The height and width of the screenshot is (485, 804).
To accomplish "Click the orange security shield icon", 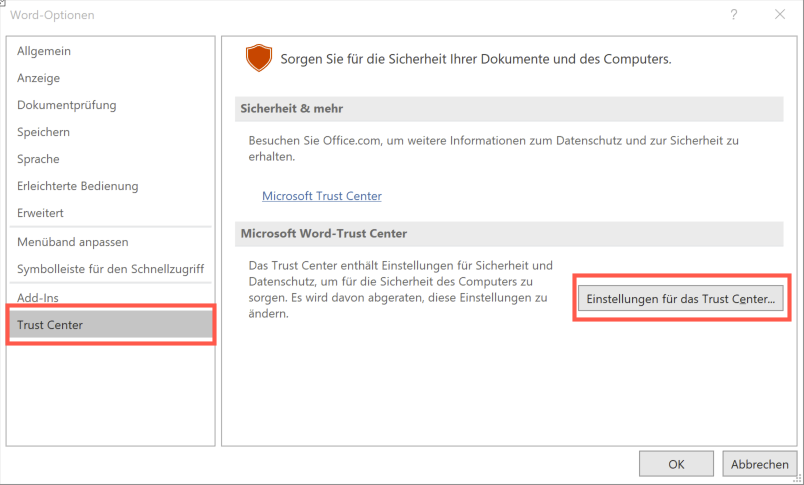I will (258, 57).
